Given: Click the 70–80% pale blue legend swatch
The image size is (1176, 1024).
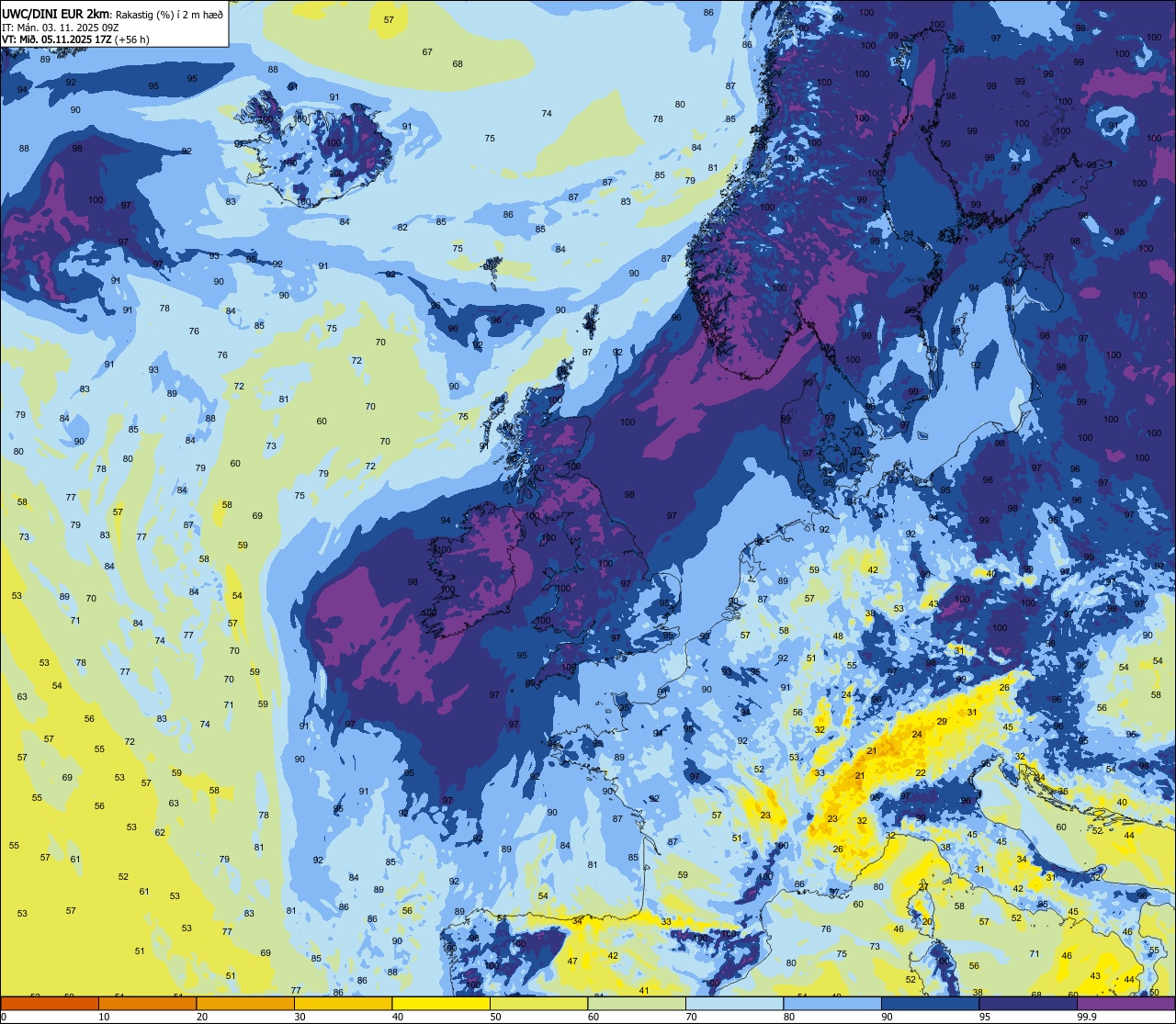Looking at the screenshot, I should (734, 1003).
